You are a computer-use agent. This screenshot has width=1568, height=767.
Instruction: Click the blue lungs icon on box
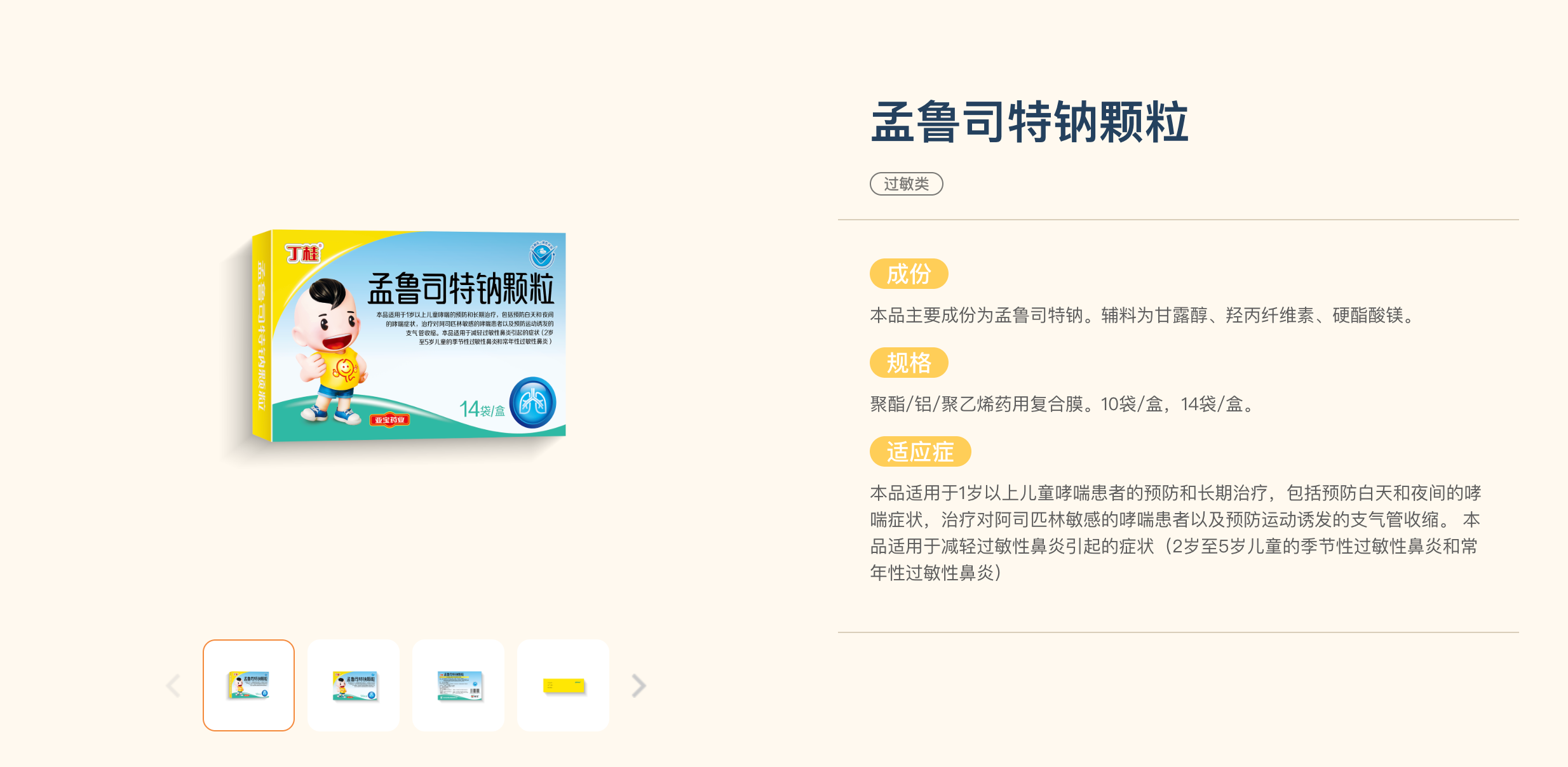[532, 403]
